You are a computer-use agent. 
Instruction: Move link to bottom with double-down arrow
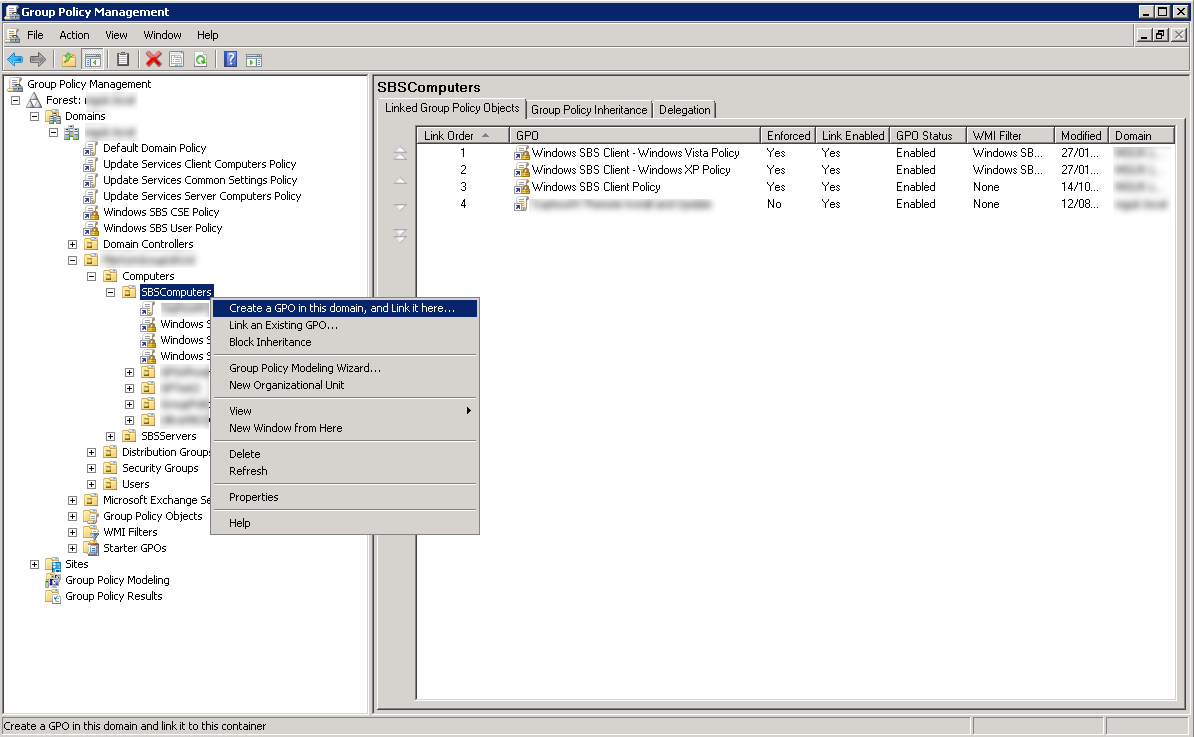point(400,235)
